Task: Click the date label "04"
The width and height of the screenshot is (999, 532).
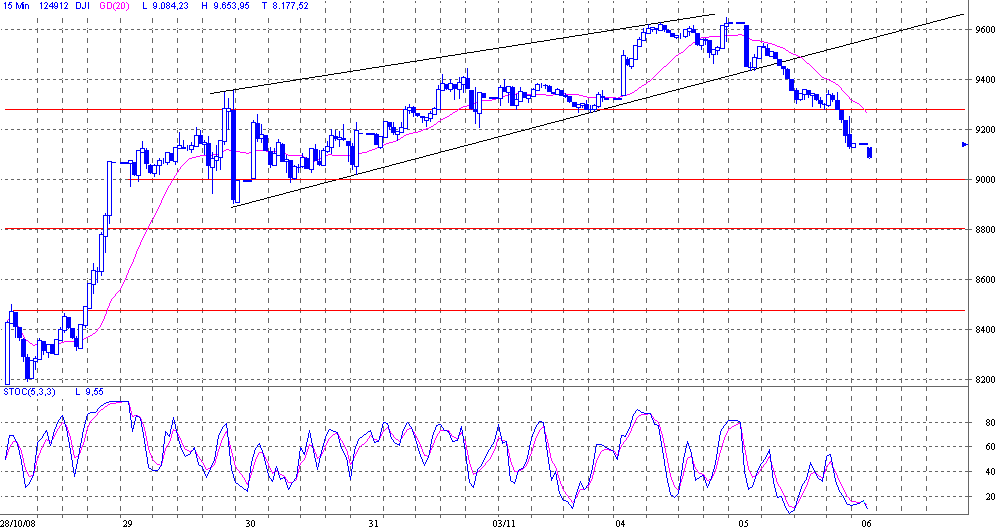Action: coord(621,524)
